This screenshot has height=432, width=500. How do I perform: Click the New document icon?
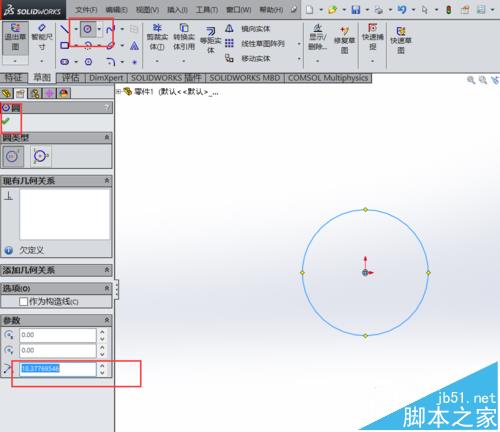click(x=310, y=10)
